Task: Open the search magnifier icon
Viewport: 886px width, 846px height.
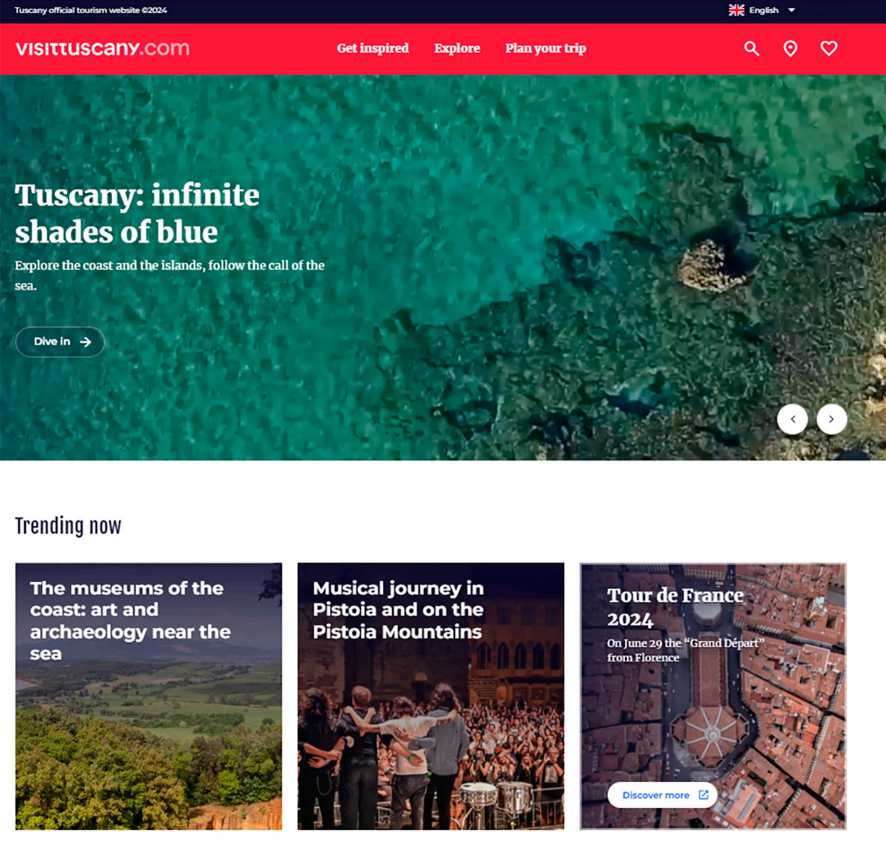Action: [752, 49]
